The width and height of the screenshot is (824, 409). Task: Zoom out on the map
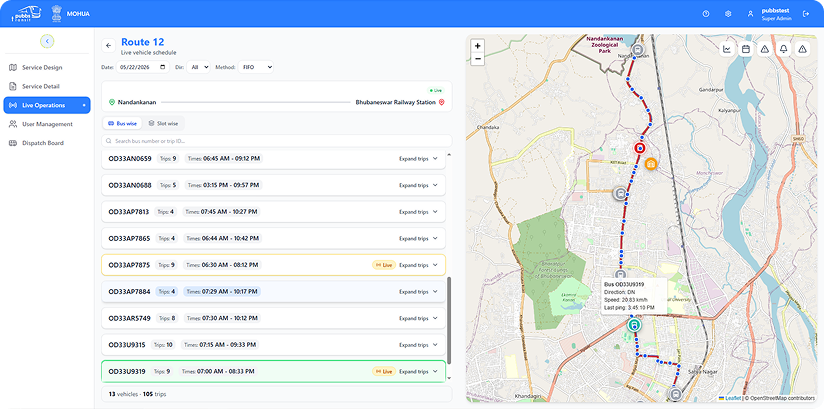tap(478, 59)
